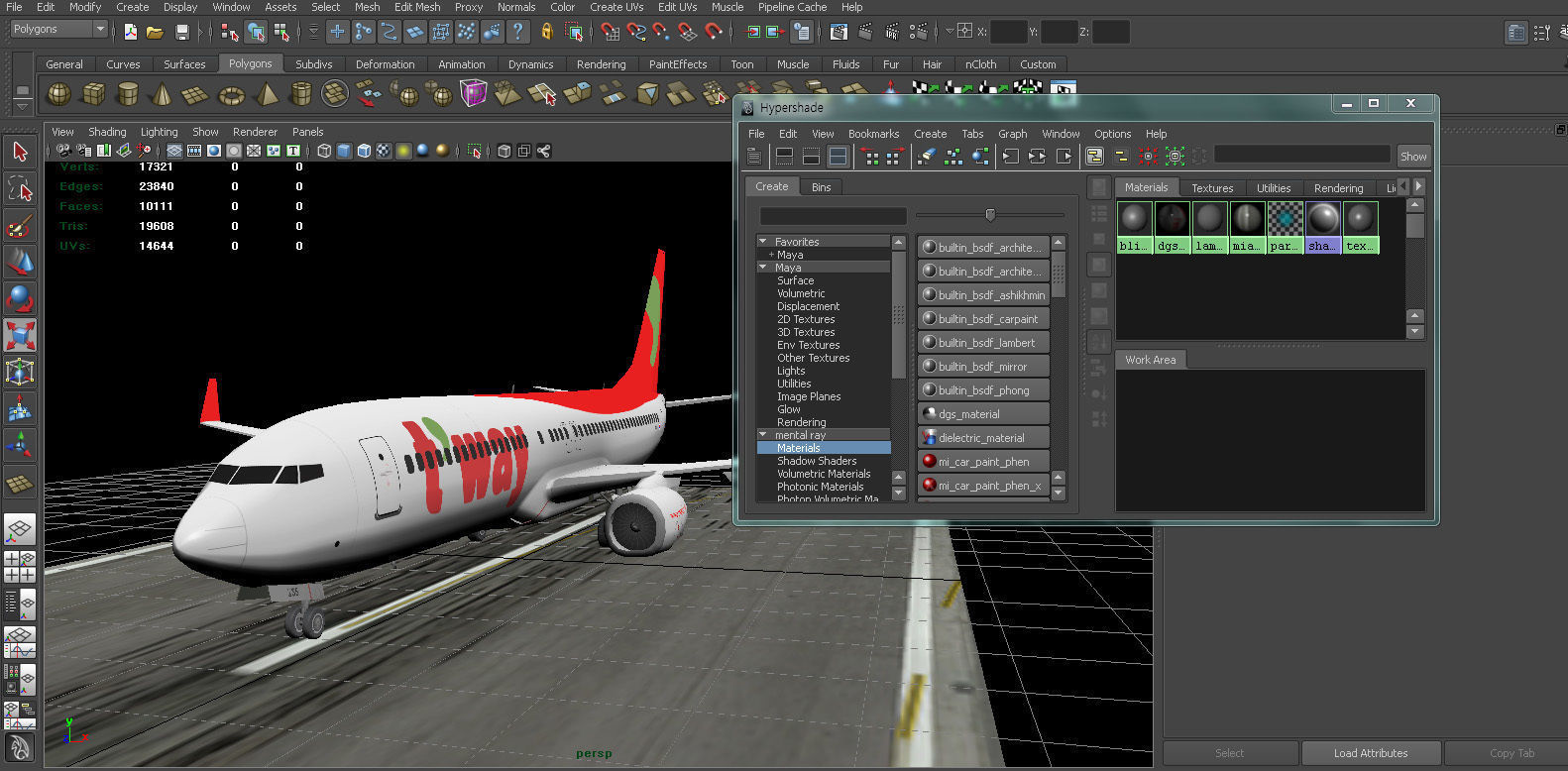Toggle use all lights yellow button
Viewport: 1568px width, 771px height.
[403, 151]
